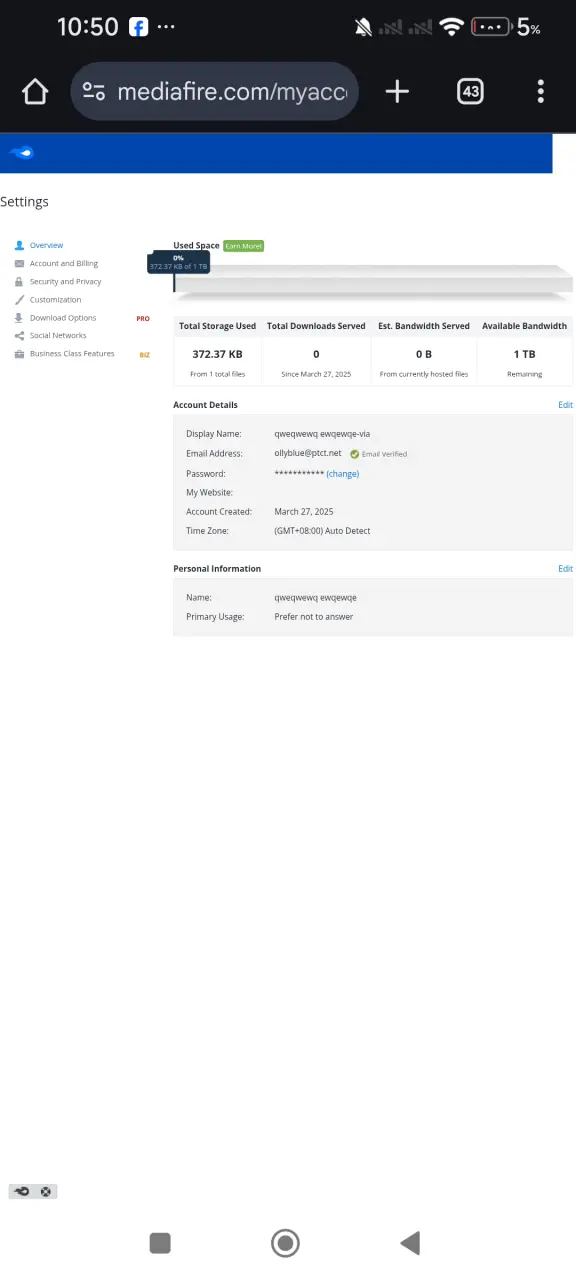
Task: Tap the mediafire.com address bar field
Action: click(215, 92)
